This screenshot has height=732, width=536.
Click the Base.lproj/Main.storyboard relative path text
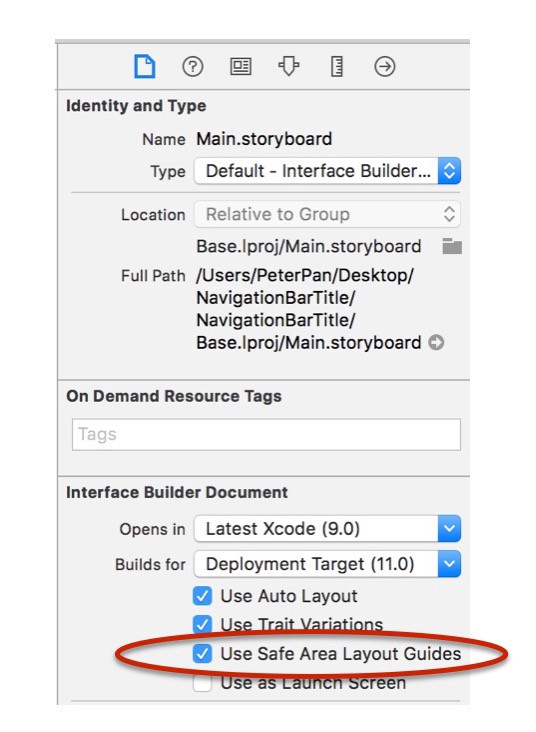click(309, 246)
